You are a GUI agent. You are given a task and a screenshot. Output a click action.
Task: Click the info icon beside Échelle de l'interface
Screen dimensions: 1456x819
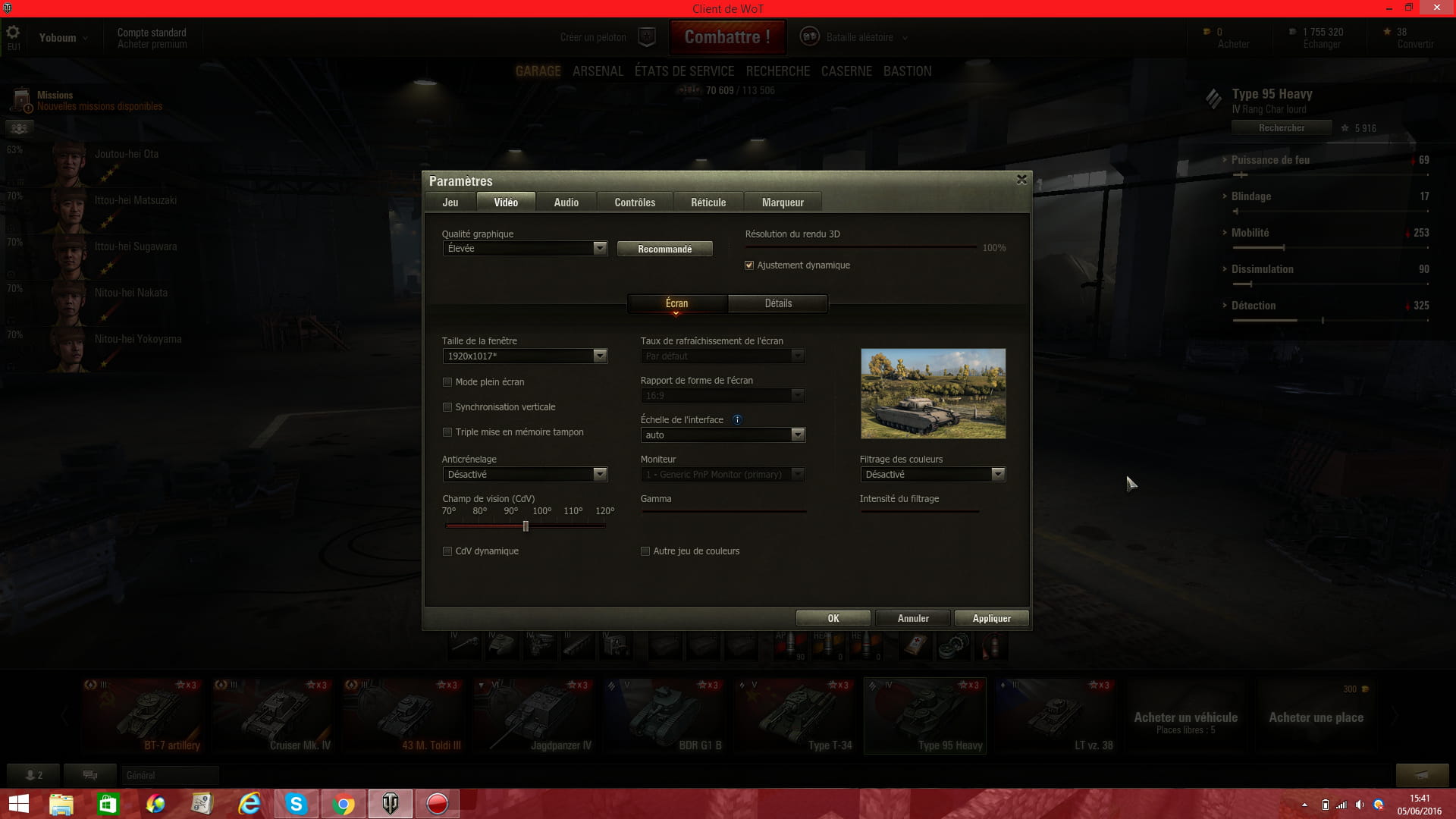tap(737, 419)
